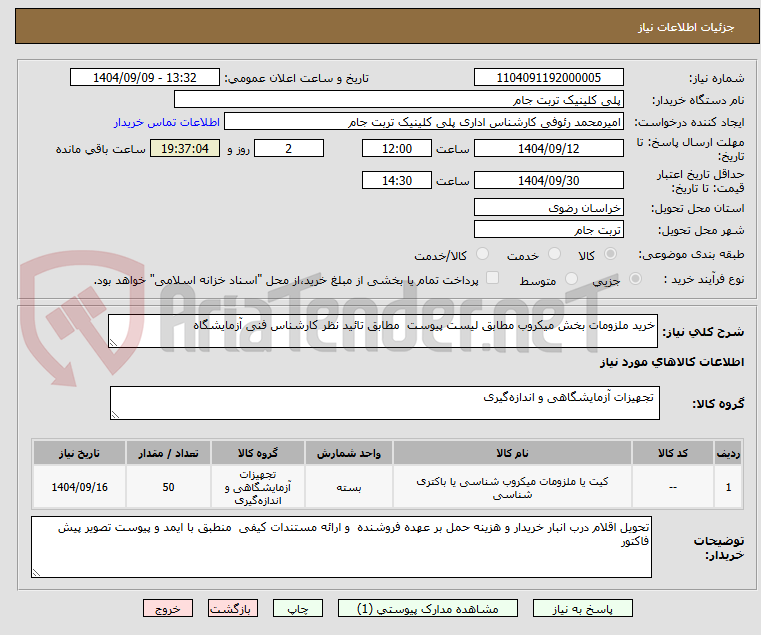Click the countdown timer 19:37:04
Viewport: 761px width, 635px height.
click(x=185, y=148)
